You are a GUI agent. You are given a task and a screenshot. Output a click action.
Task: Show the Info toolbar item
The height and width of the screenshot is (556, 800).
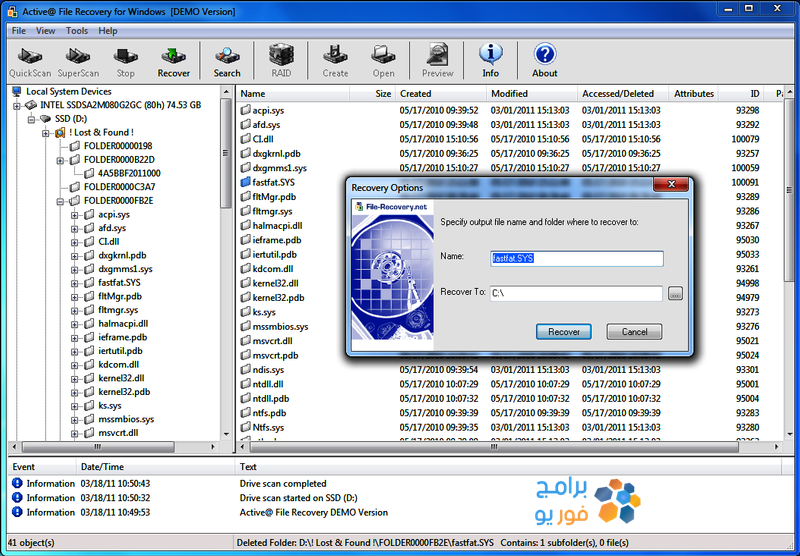[x=490, y=62]
